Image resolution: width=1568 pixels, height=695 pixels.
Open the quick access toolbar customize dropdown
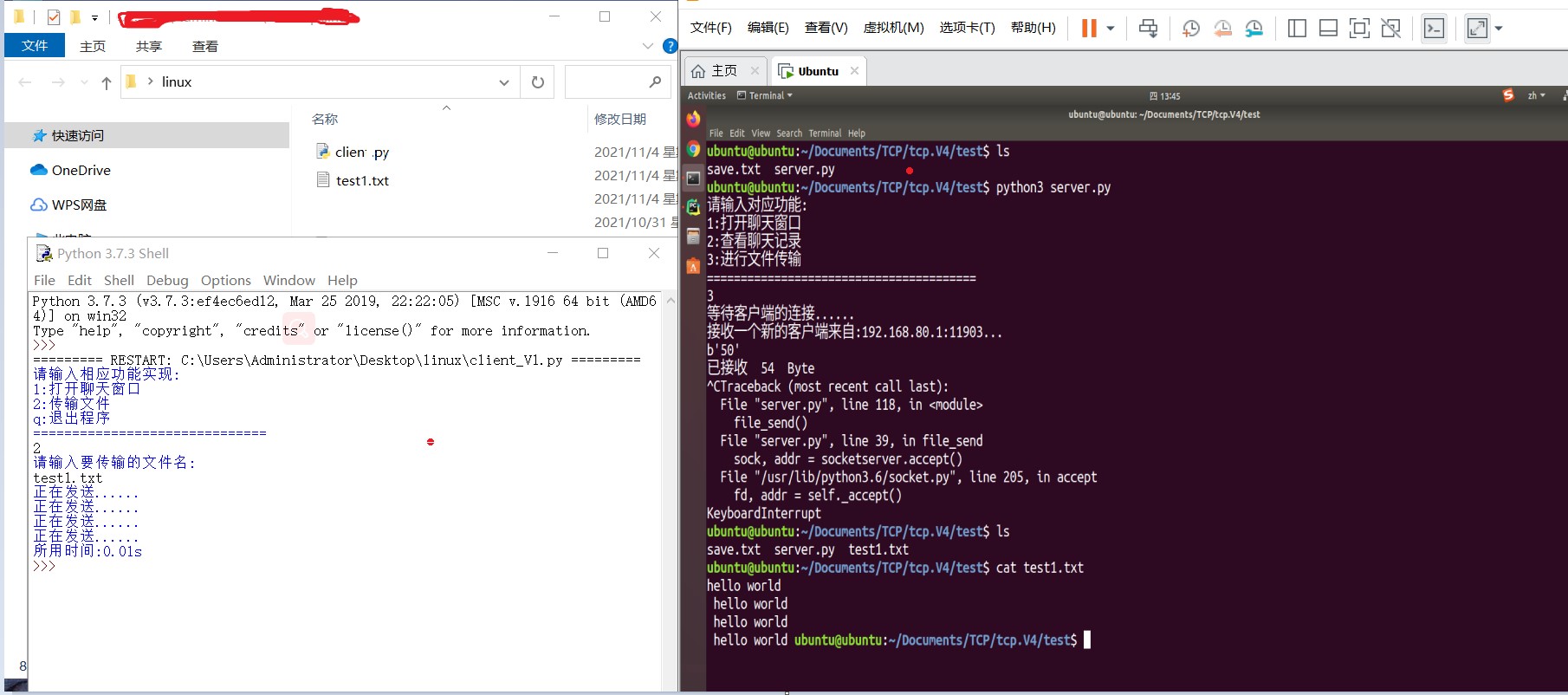94,17
